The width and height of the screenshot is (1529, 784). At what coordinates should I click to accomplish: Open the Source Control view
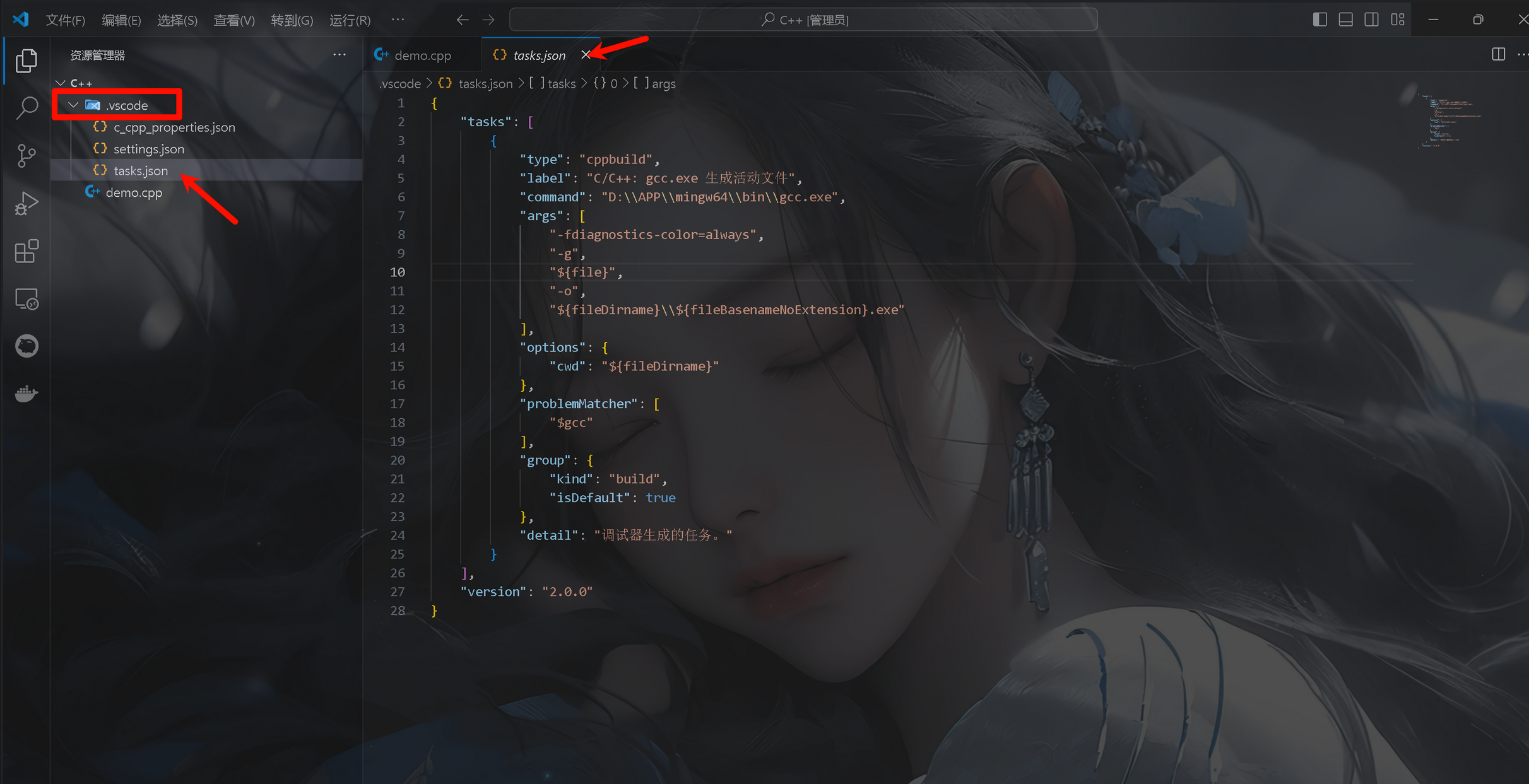pos(27,155)
